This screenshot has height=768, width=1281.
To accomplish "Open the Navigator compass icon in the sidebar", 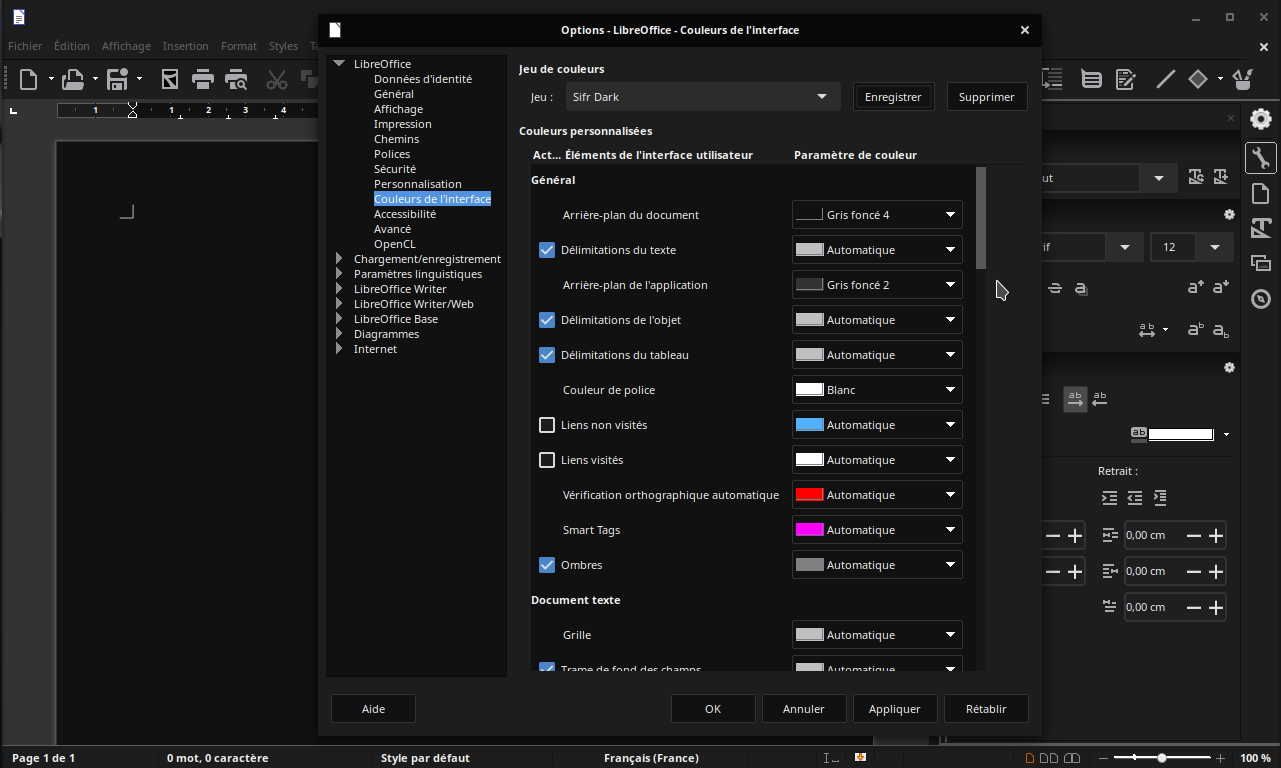I will click(x=1261, y=298).
